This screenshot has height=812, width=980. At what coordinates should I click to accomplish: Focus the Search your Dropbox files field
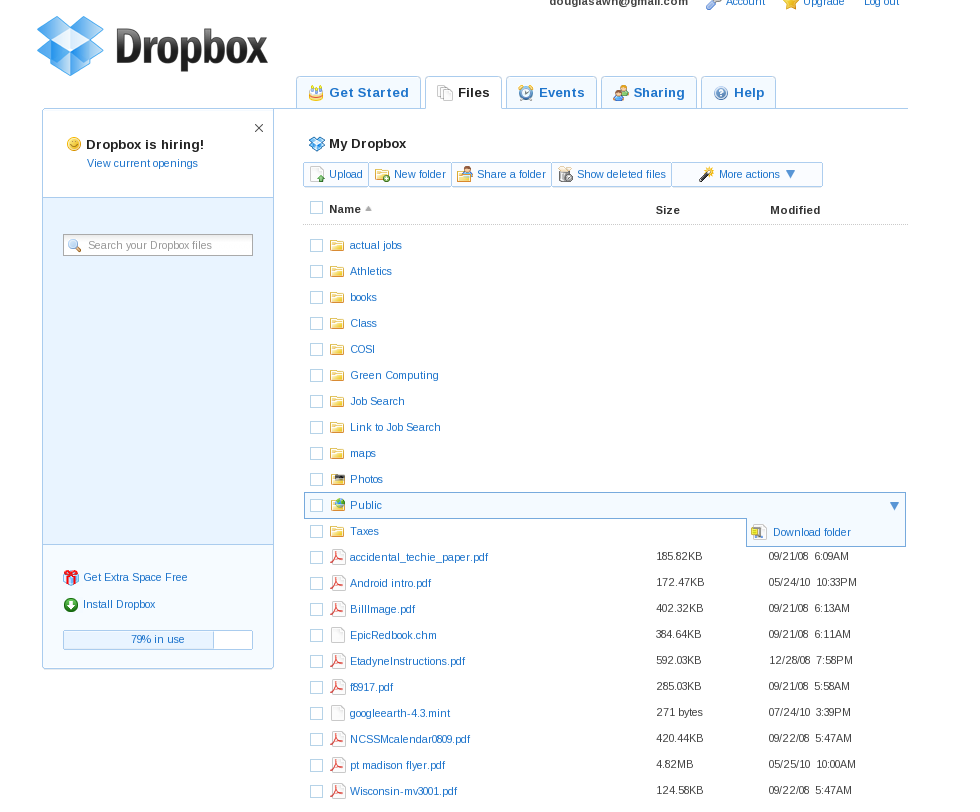coord(158,245)
